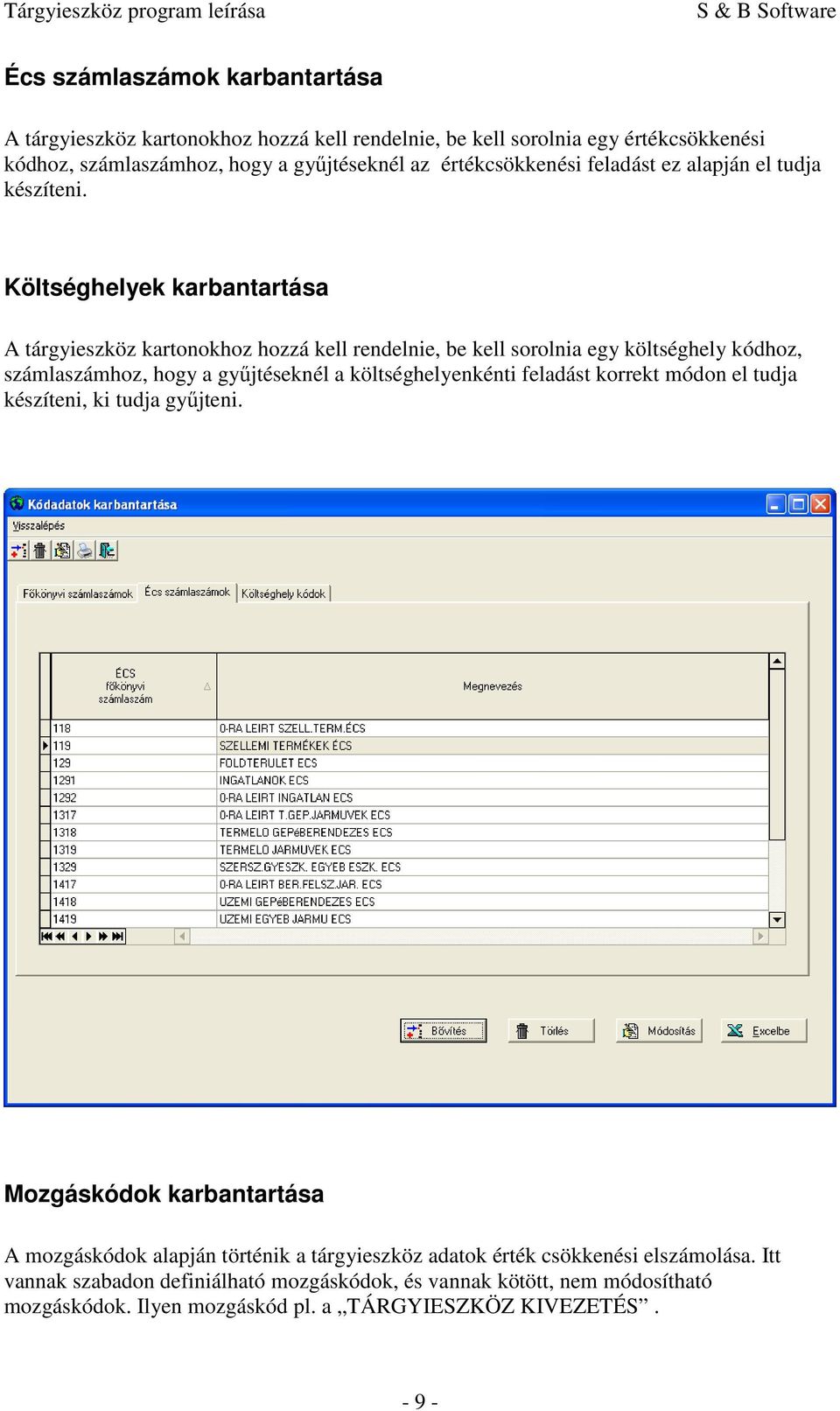Go to previous record navigator arrow
The height and width of the screenshot is (1411, 840).
tap(75, 937)
